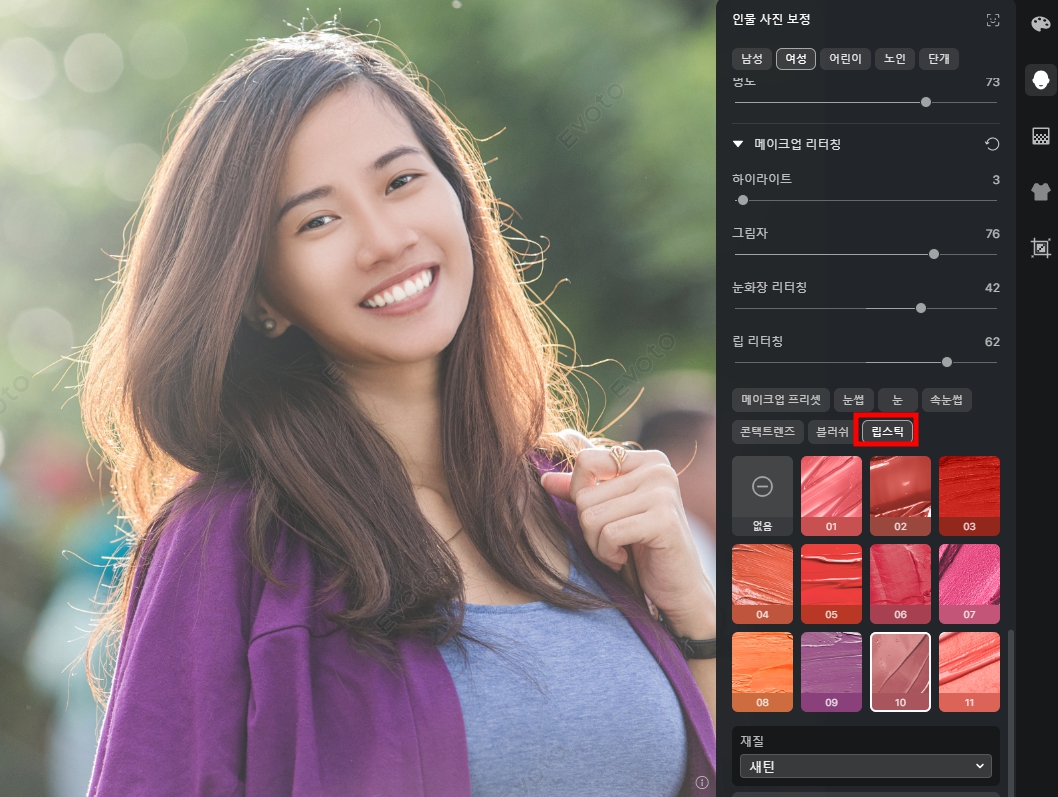Apply lipstick swatch 07
This screenshot has height=797, width=1058.
[969, 584]
